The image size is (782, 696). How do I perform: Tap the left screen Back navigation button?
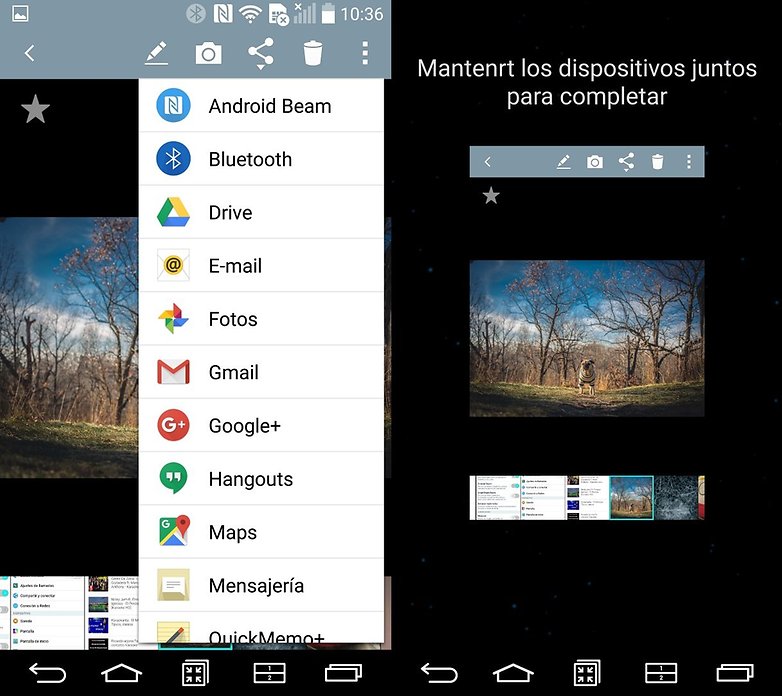tap(47, 673)
